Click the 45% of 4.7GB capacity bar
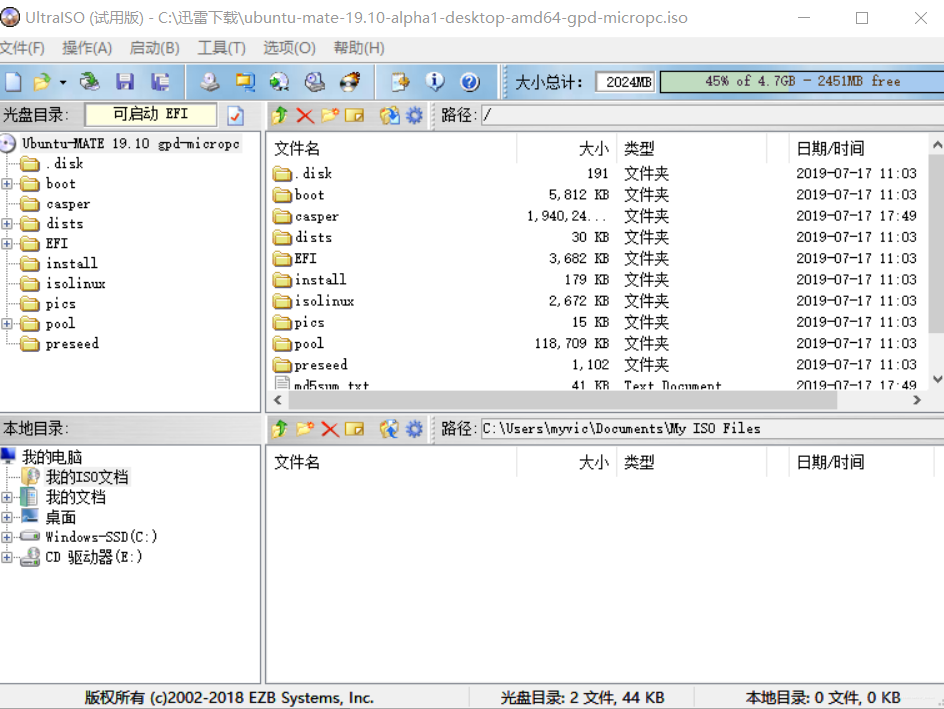The height and width of the screenshot is (709, 944). [802, 82]
